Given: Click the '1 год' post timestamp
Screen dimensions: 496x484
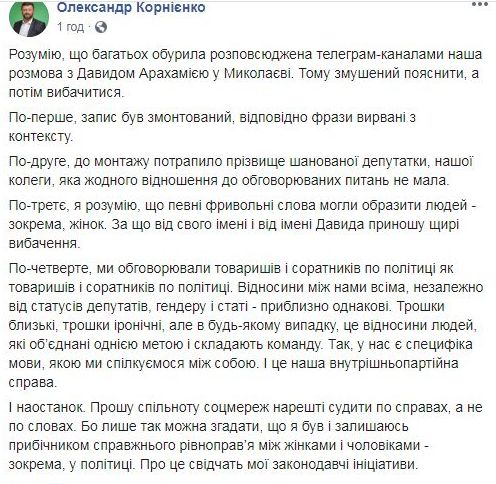Looking at the screenshot, I should click(x=70, y=27).
